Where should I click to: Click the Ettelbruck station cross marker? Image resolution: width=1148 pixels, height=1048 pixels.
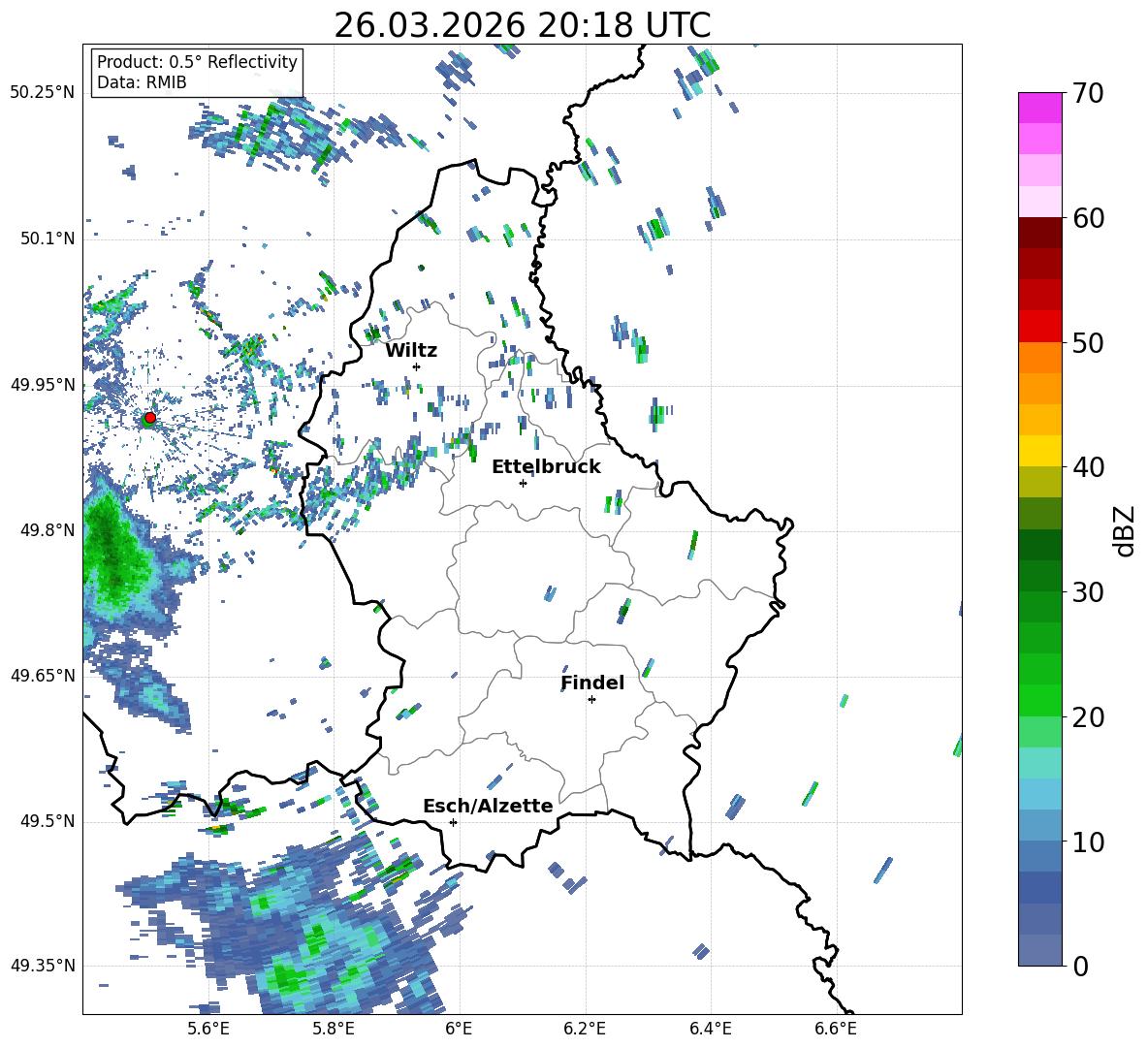click(523, 483)
